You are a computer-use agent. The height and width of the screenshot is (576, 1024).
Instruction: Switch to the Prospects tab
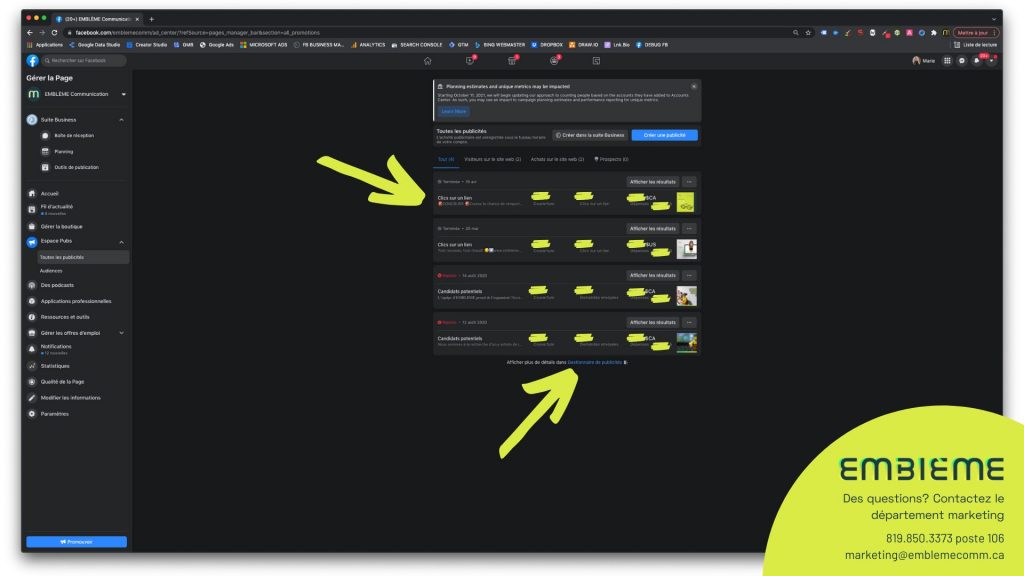611,159
